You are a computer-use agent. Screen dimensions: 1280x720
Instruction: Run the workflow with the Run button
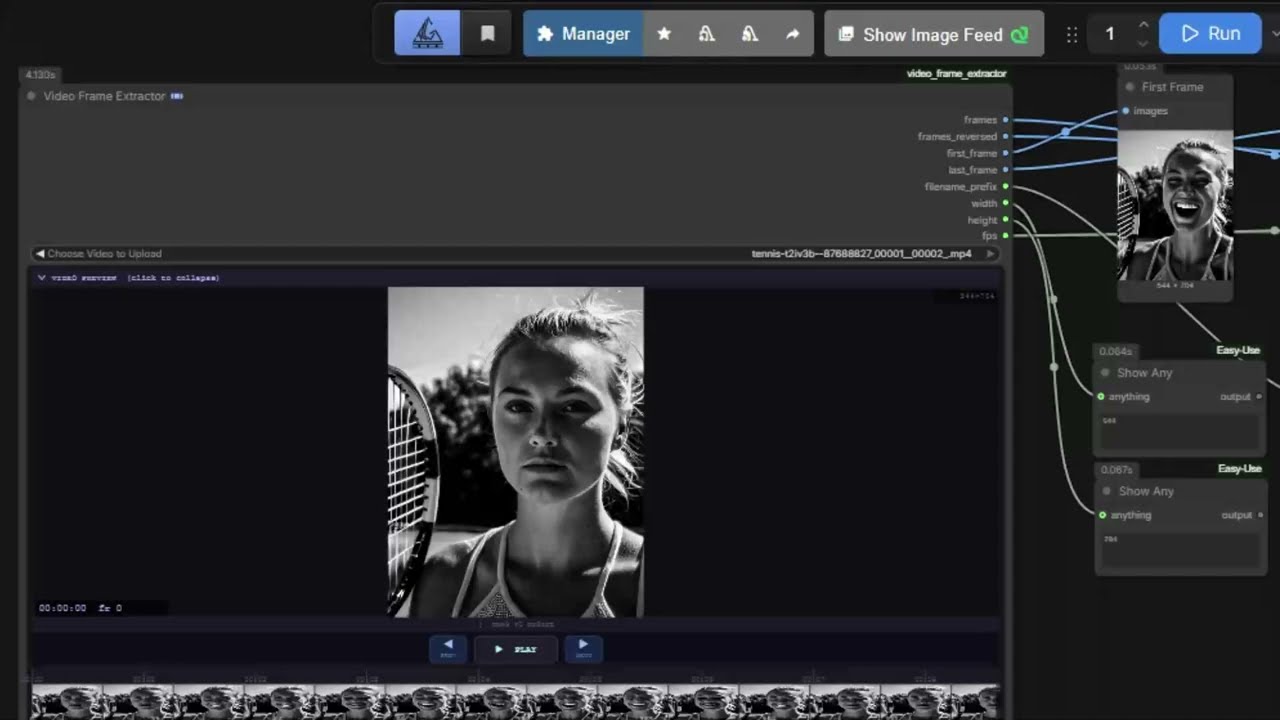point(1210,33)
